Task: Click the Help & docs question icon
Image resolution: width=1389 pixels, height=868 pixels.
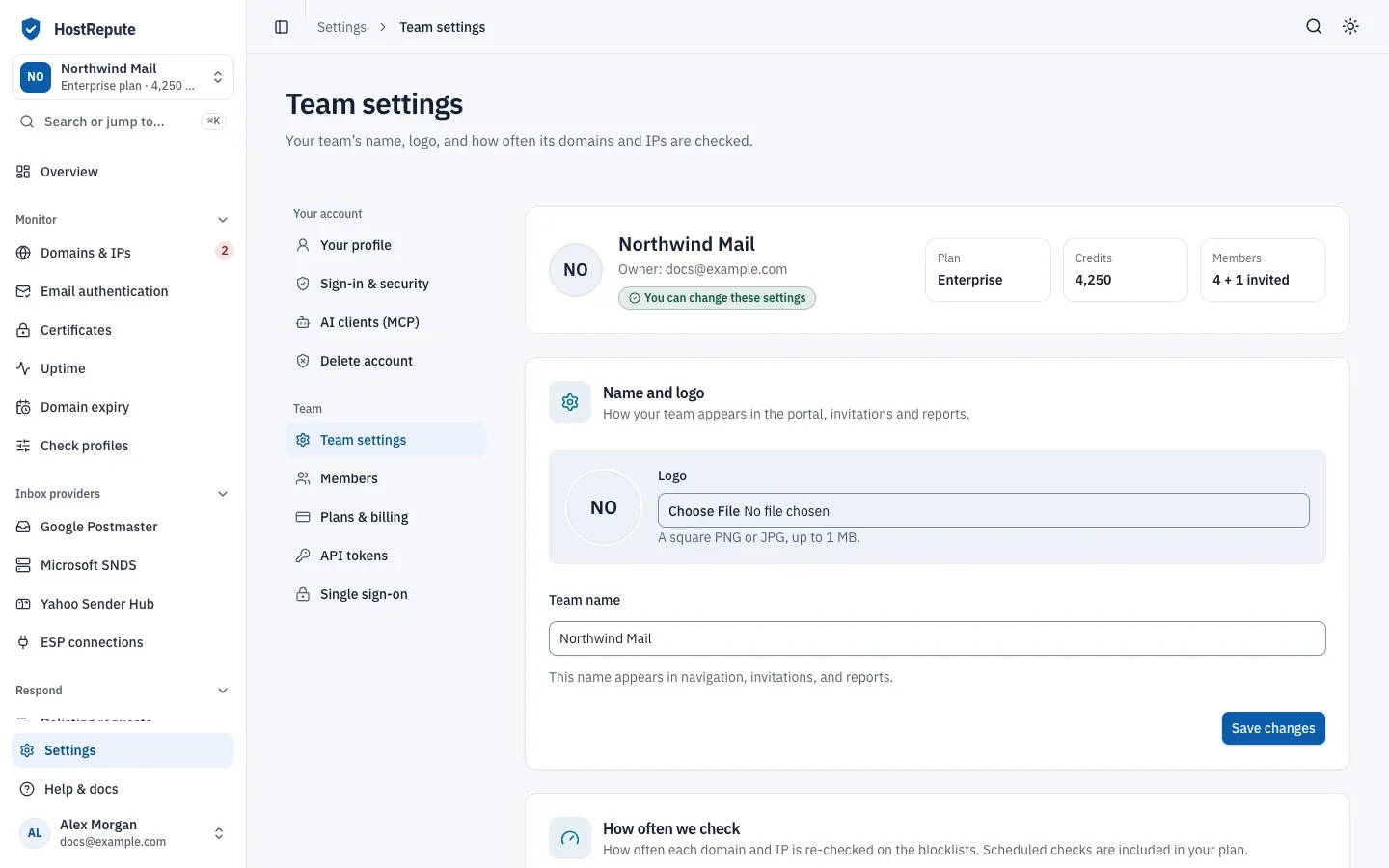Action: pos(27,789)
